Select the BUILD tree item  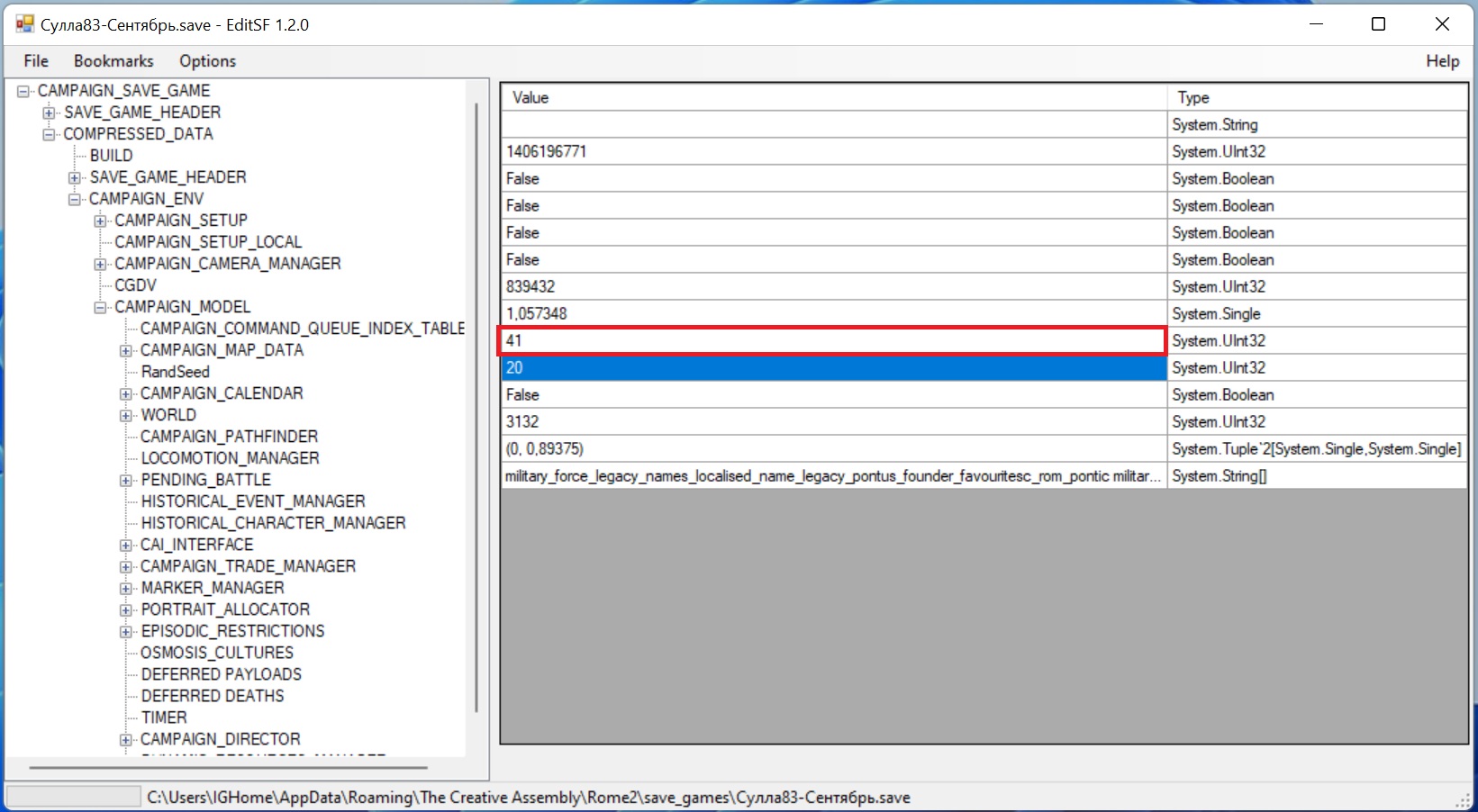coord(111,156)
